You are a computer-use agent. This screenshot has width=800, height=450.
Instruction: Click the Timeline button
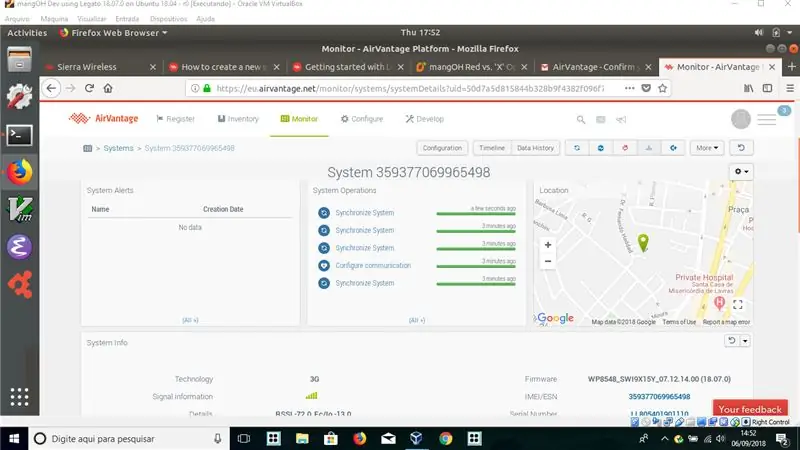[x=492, y=148]
